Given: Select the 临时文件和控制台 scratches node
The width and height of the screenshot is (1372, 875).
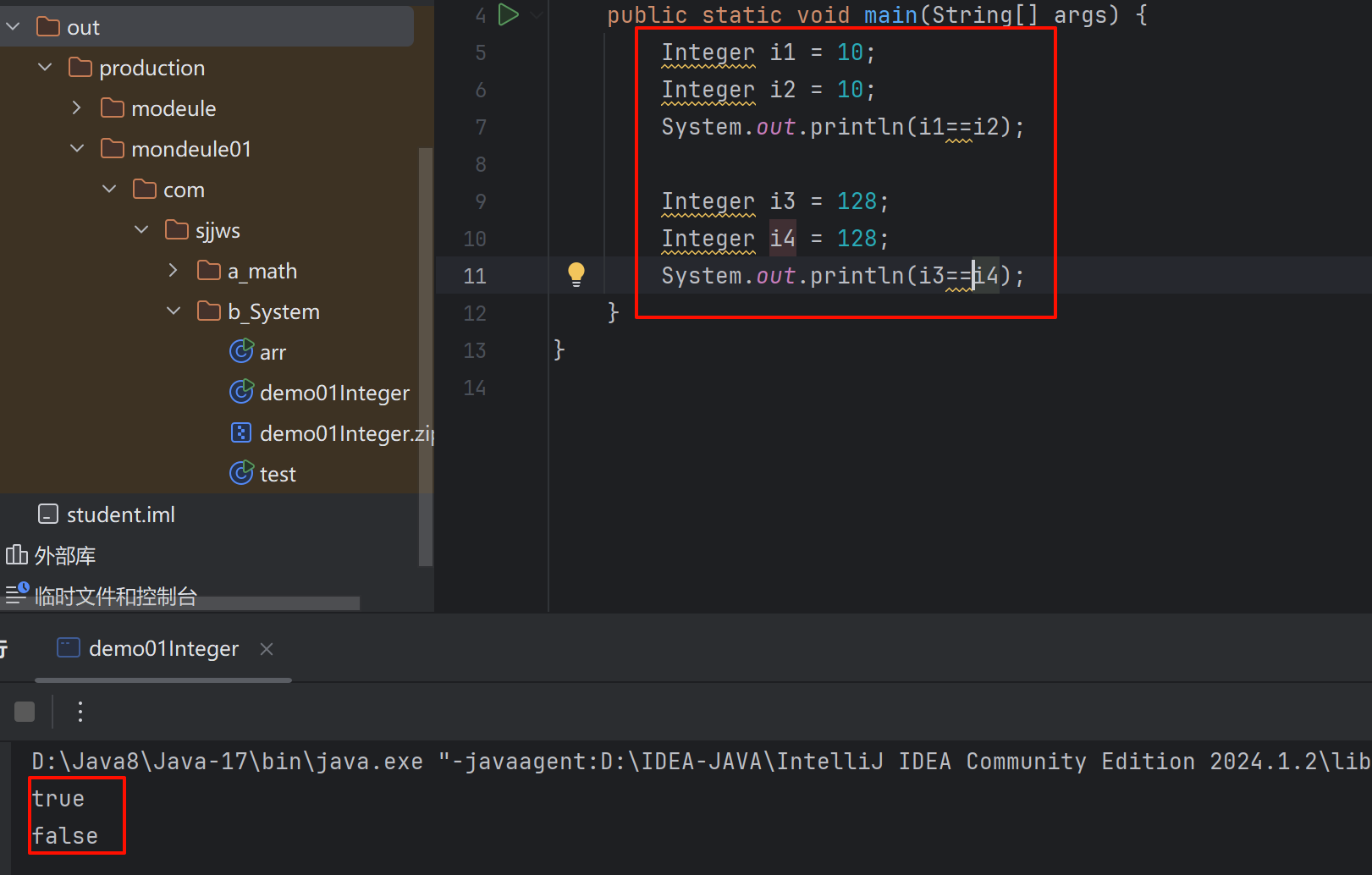Looking at the screenshot, I should [x=115, y=596].
